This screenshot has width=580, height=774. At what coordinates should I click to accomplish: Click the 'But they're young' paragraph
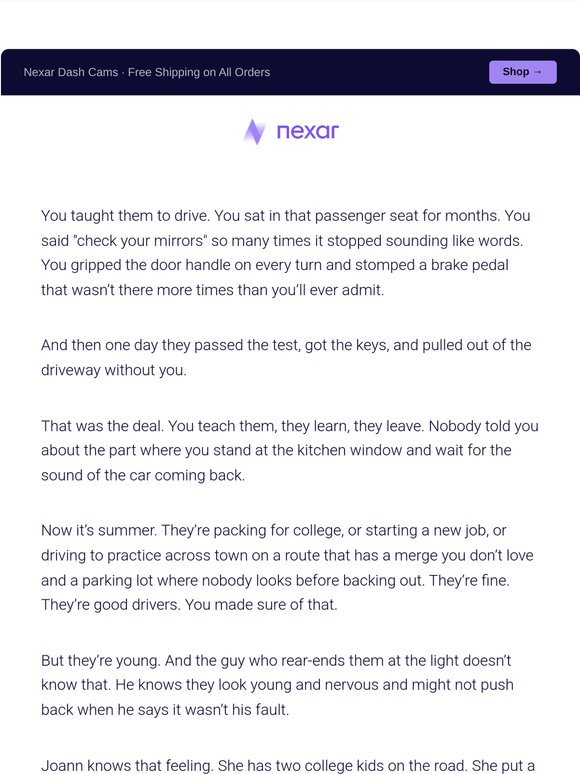pyautogui.click(x=277, y=685)
